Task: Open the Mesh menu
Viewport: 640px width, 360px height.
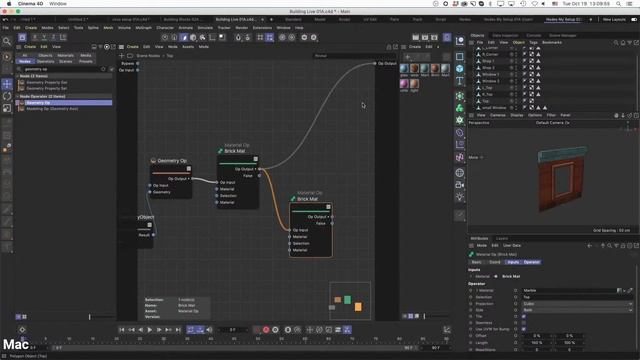Action: click(x=108, y=28)
